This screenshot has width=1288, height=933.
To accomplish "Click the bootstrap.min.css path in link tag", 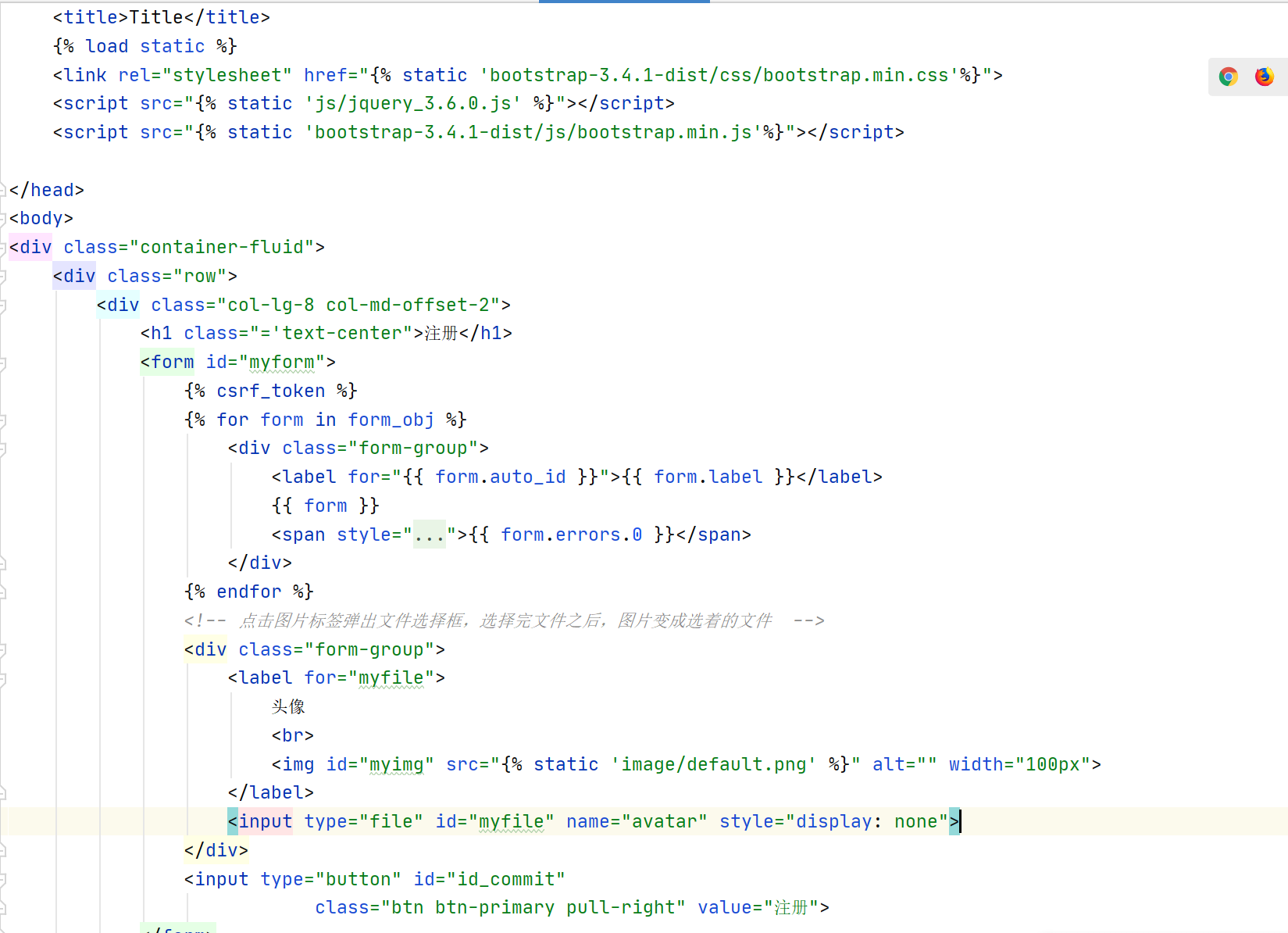I will pos(719,75).
